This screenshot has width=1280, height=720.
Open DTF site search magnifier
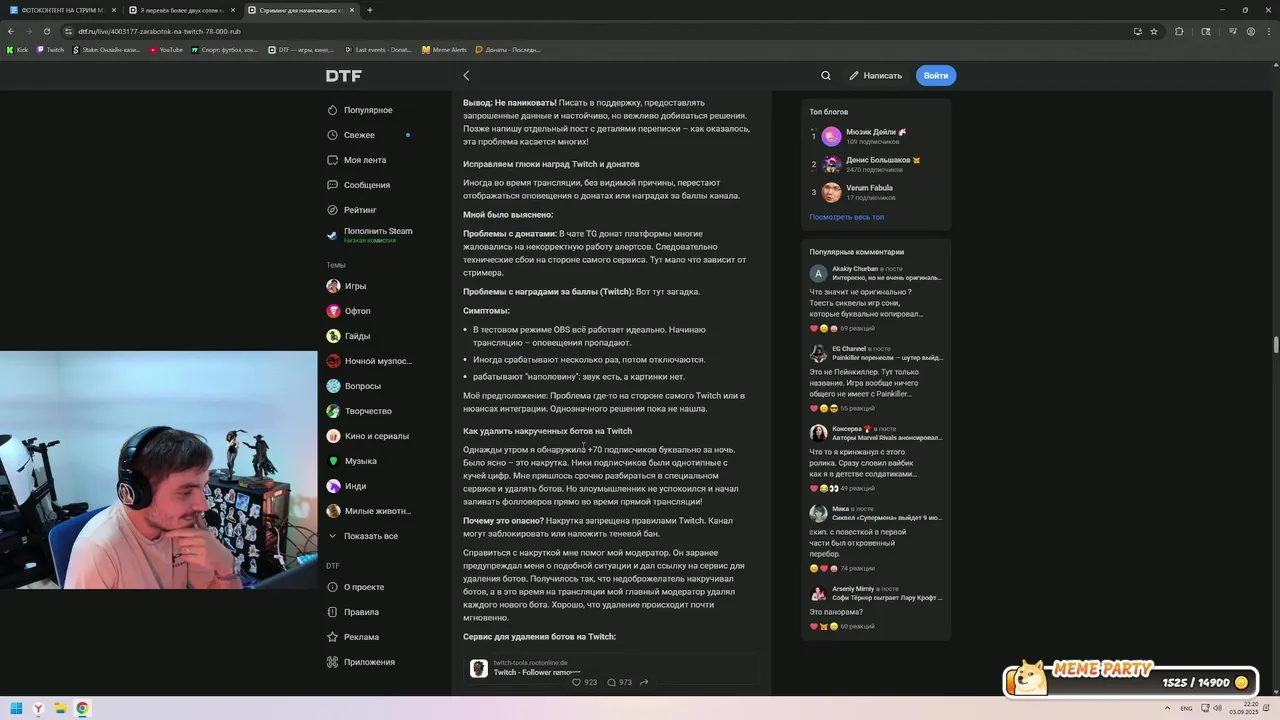(x=826, y=75)
